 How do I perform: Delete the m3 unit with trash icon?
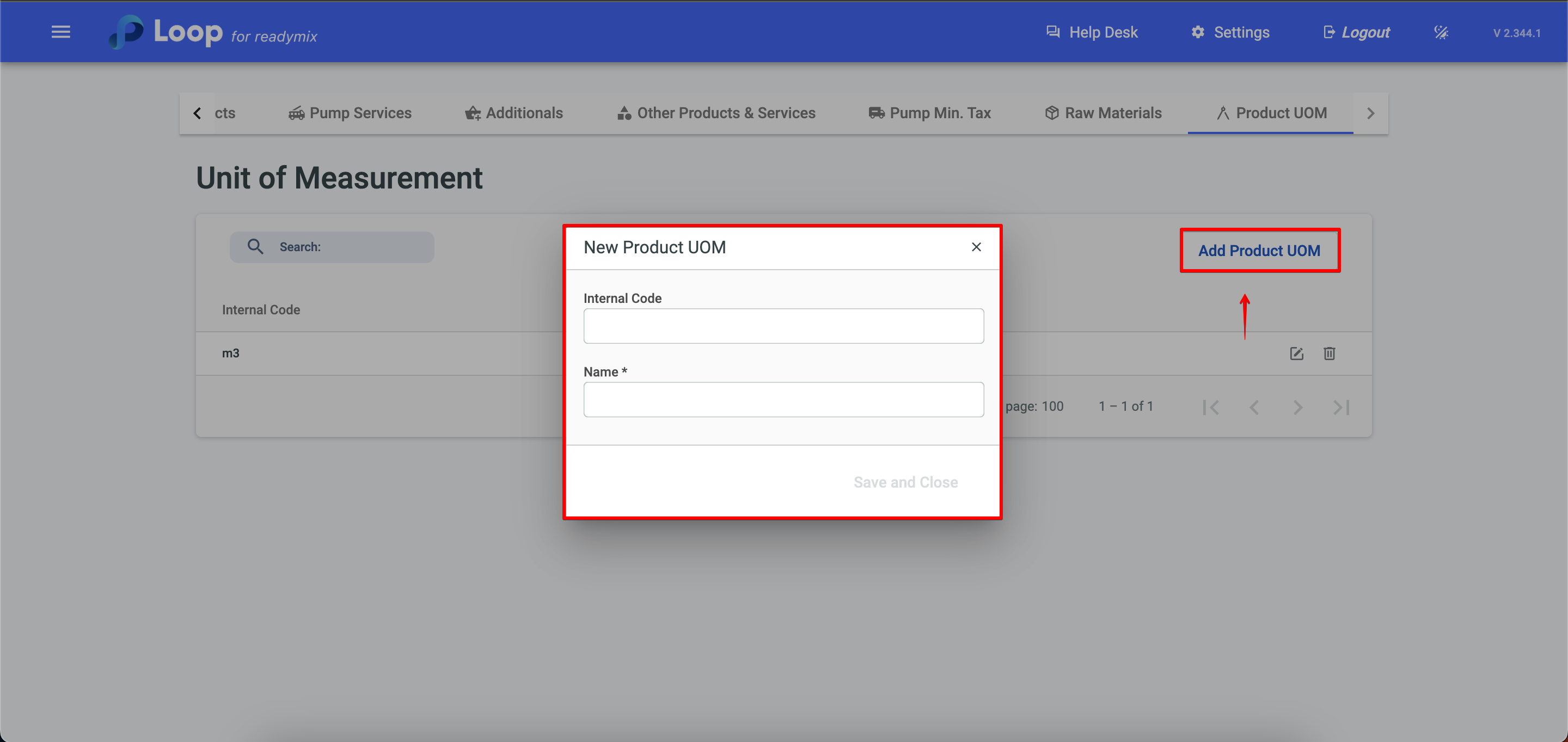pyautogui.click(x=1329, y=354)
